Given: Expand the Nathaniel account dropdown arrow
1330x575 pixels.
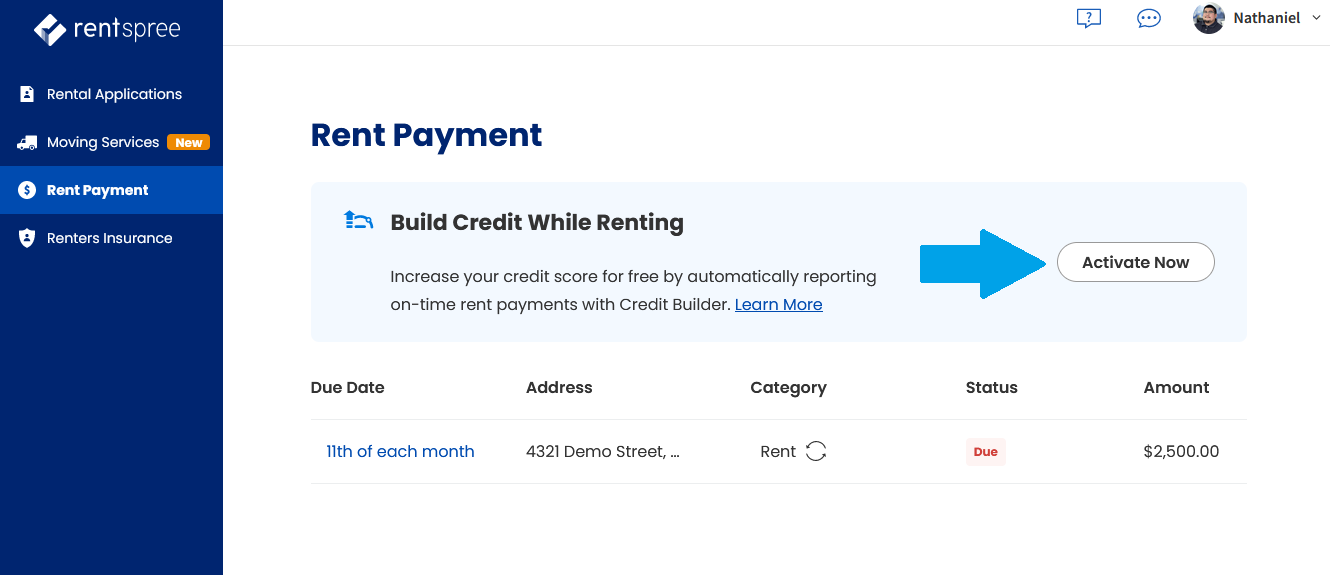Looking at the screenshot, I should click(x=1315, y=18).
